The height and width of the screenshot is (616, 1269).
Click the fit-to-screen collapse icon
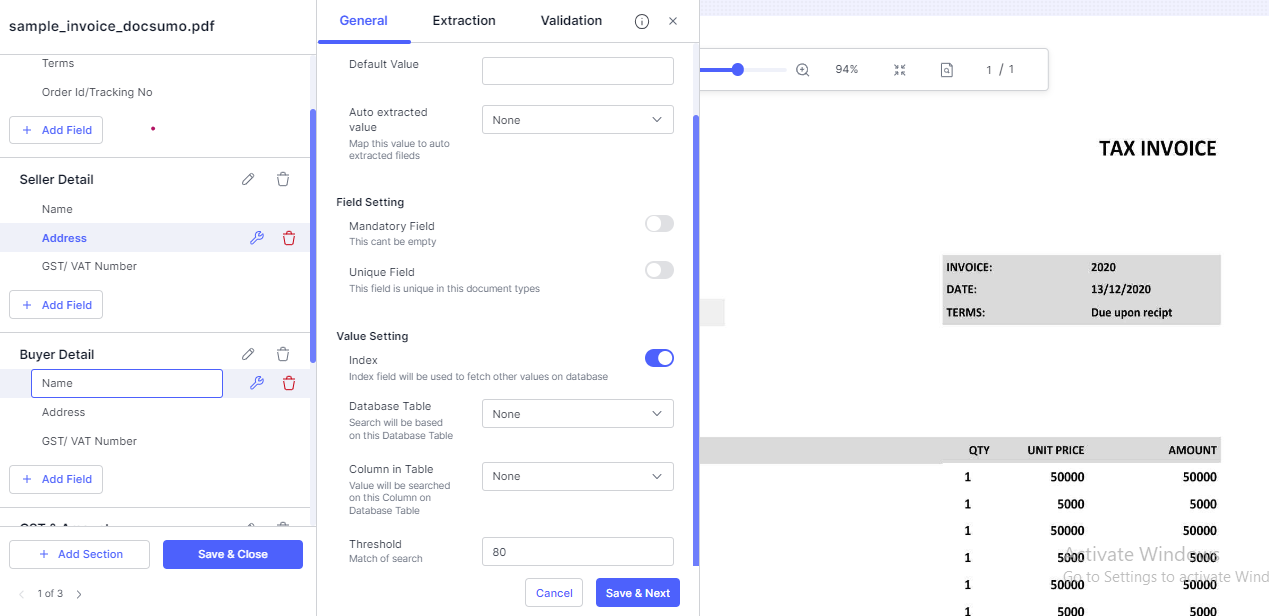coord(899,70)
